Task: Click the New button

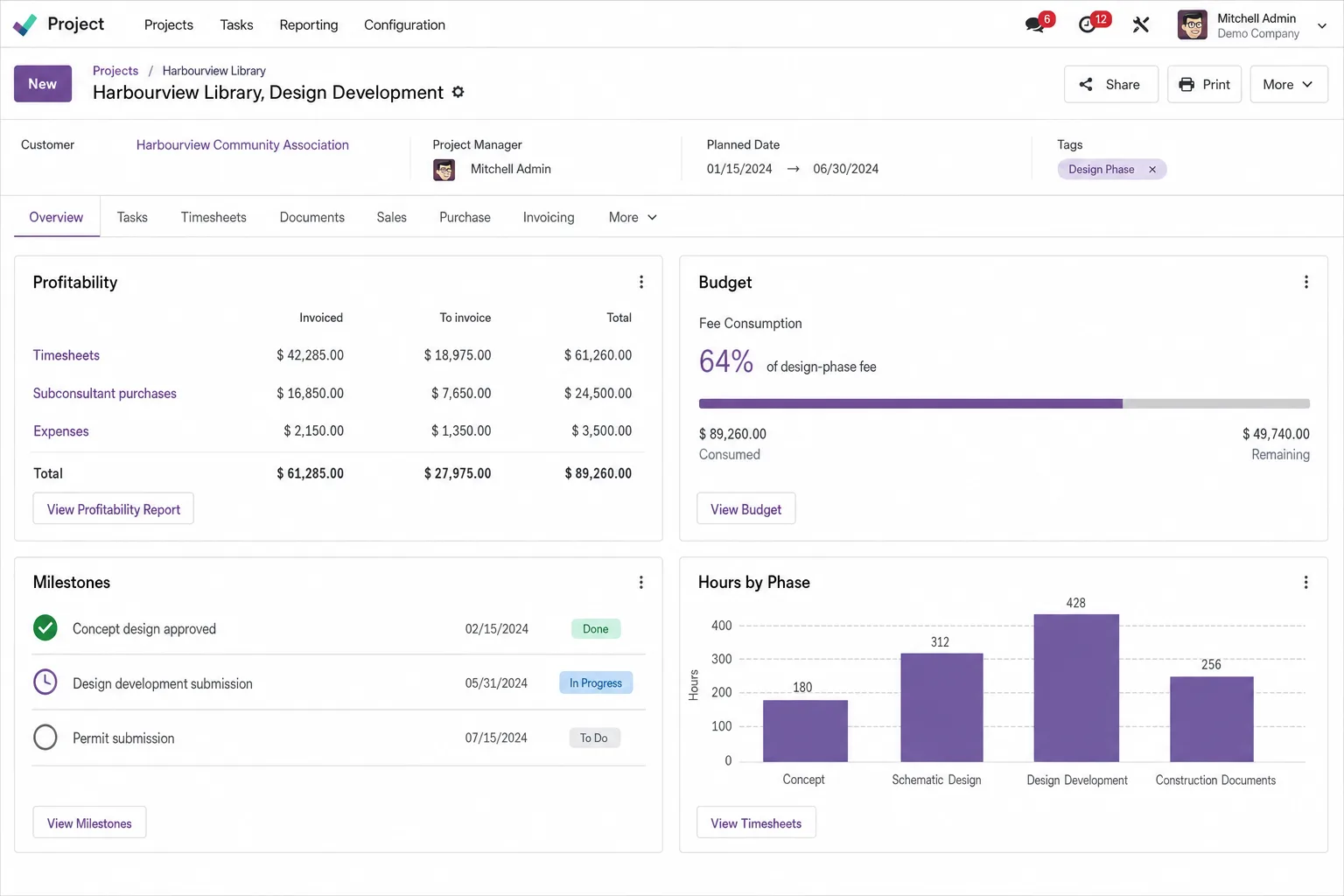Action: 43,84
